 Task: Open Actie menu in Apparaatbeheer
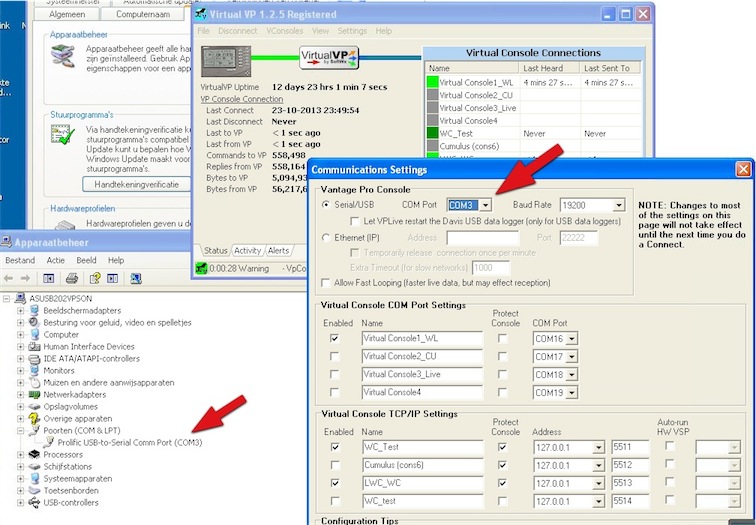pos(55,260)
